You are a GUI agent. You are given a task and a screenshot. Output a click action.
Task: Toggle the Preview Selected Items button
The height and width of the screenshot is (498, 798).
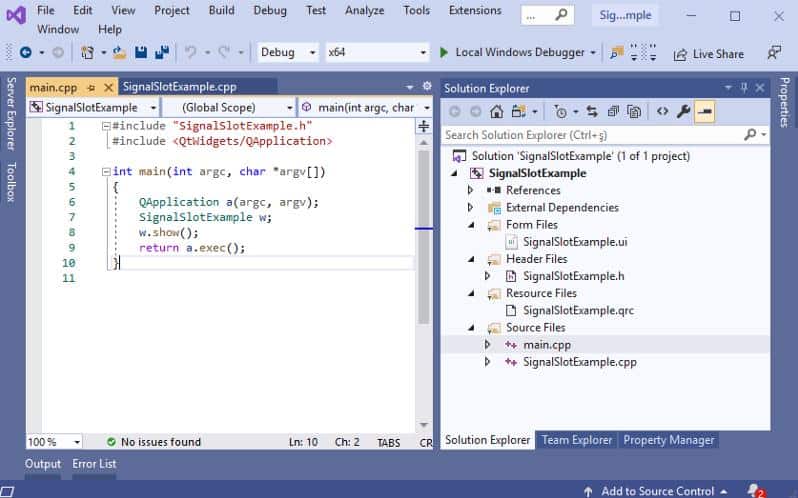[705, 111]
